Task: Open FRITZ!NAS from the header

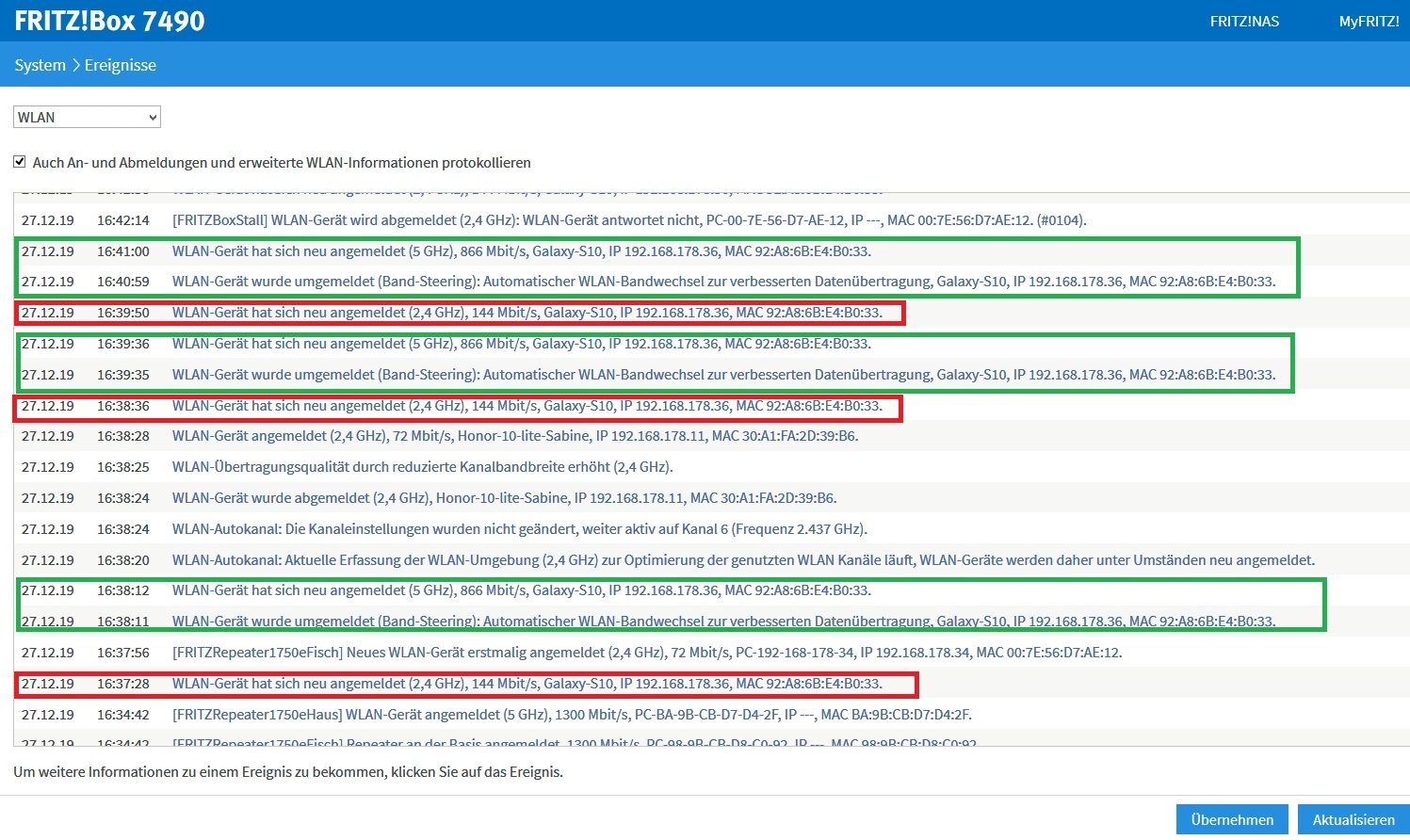Action: pyautogui.click(x=1244, y=21)
